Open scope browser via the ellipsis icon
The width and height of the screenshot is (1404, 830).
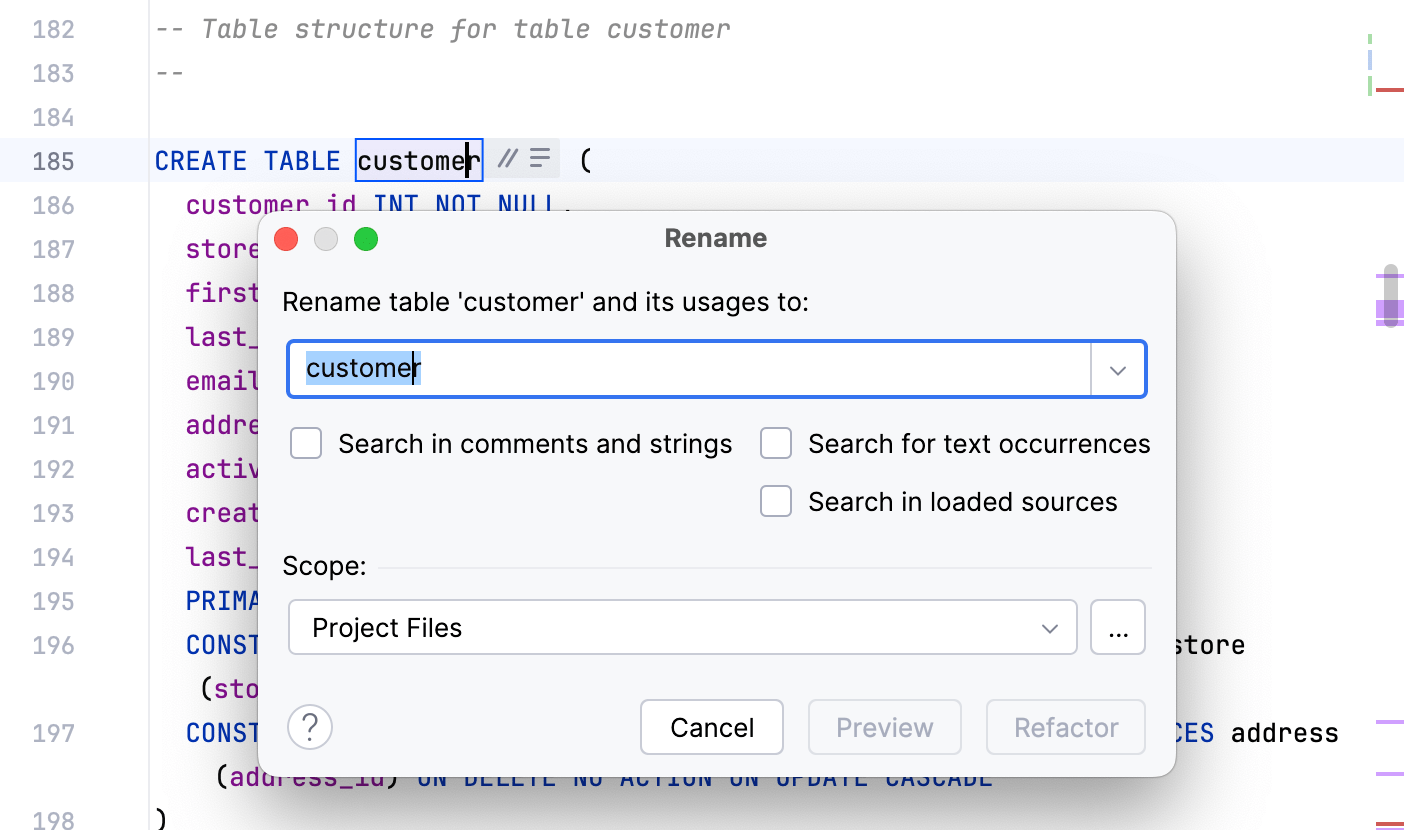click(1117, 627)
